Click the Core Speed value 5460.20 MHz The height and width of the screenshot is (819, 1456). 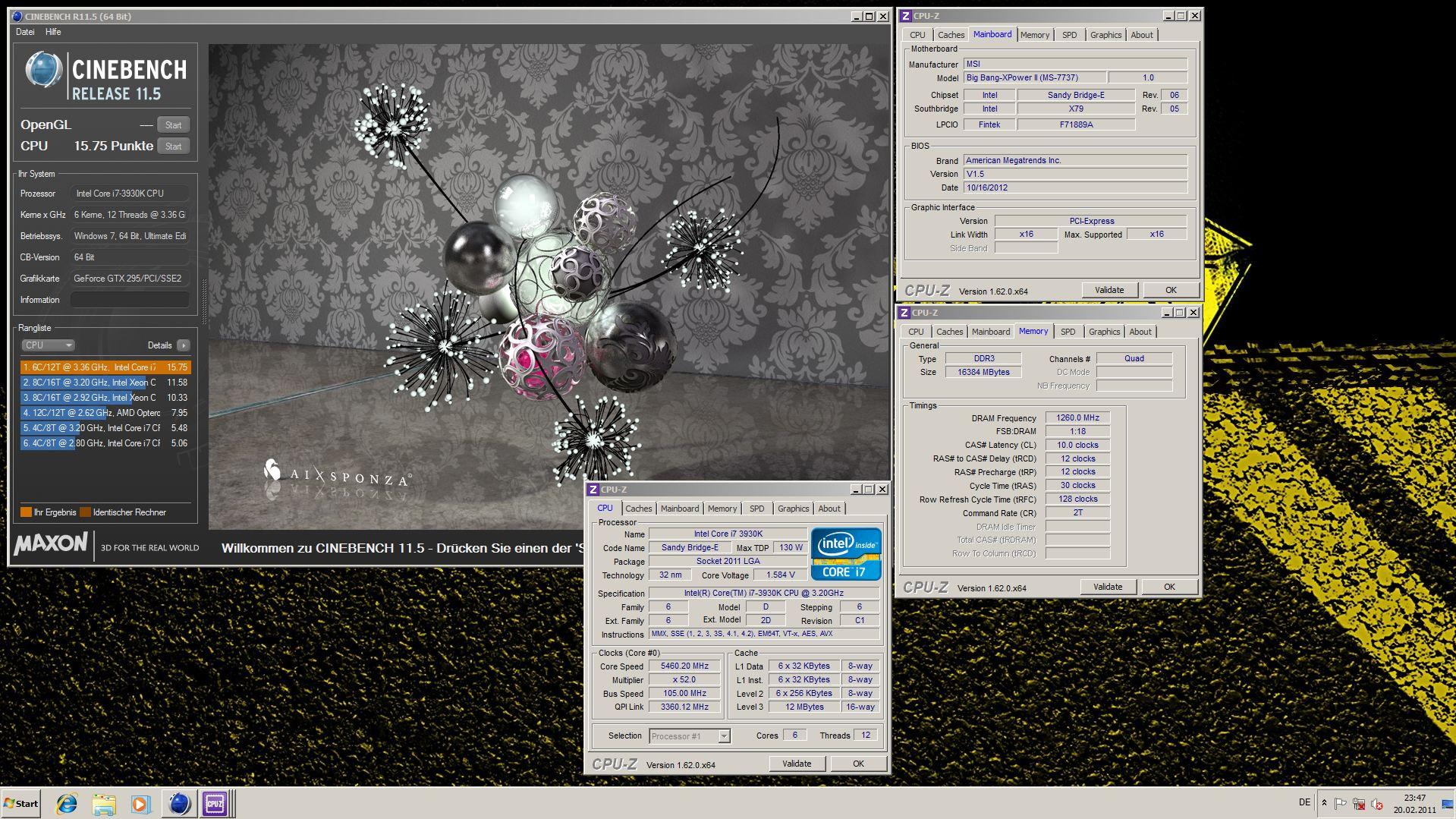point(684,666)
